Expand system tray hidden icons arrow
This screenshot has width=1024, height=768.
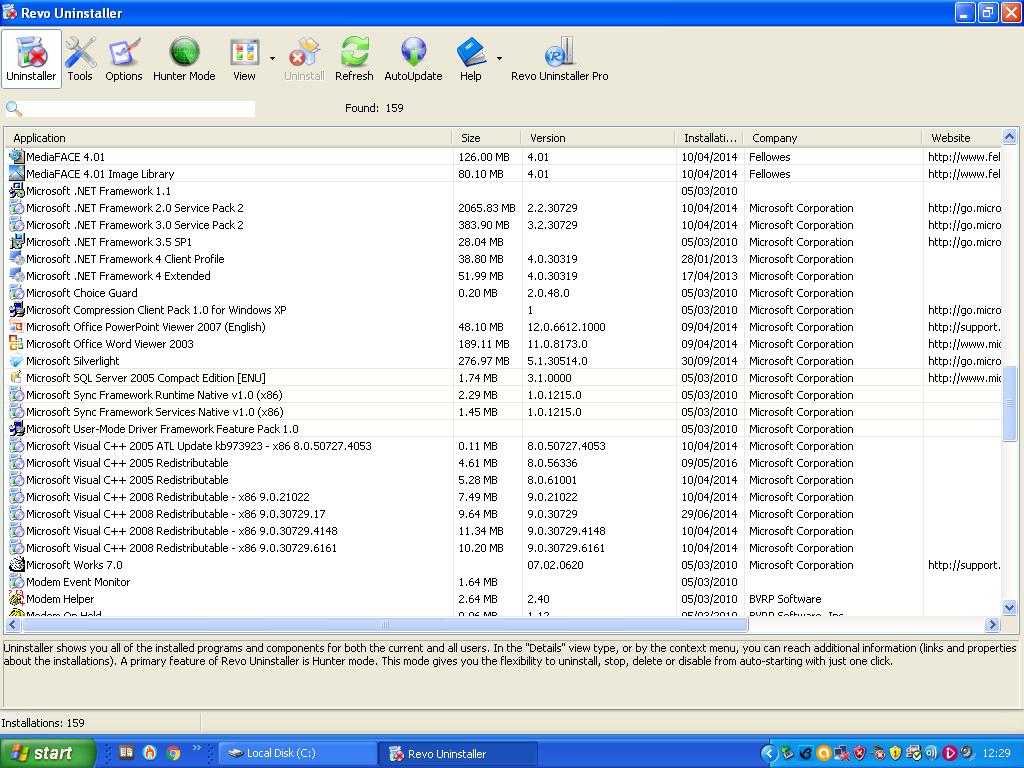pyautogui.click(x=769, y=753)
